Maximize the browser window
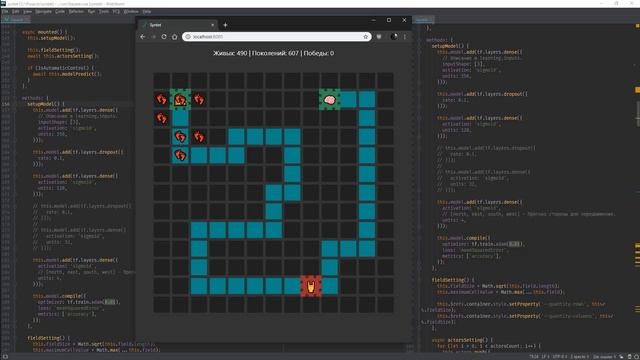 [389, 20]
